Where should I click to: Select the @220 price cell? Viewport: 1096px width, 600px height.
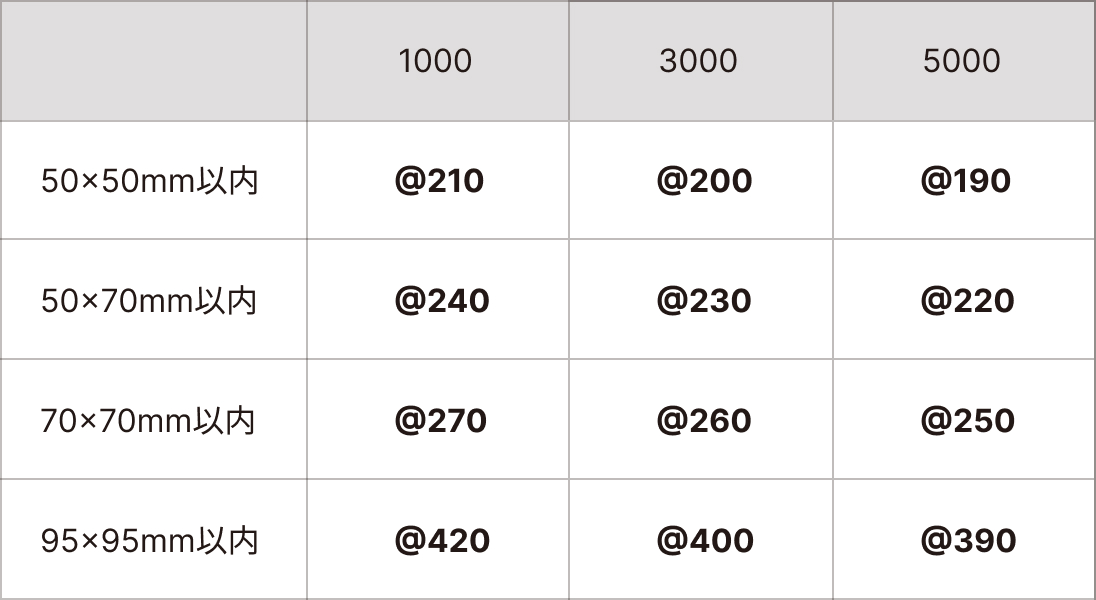point(967,301)
